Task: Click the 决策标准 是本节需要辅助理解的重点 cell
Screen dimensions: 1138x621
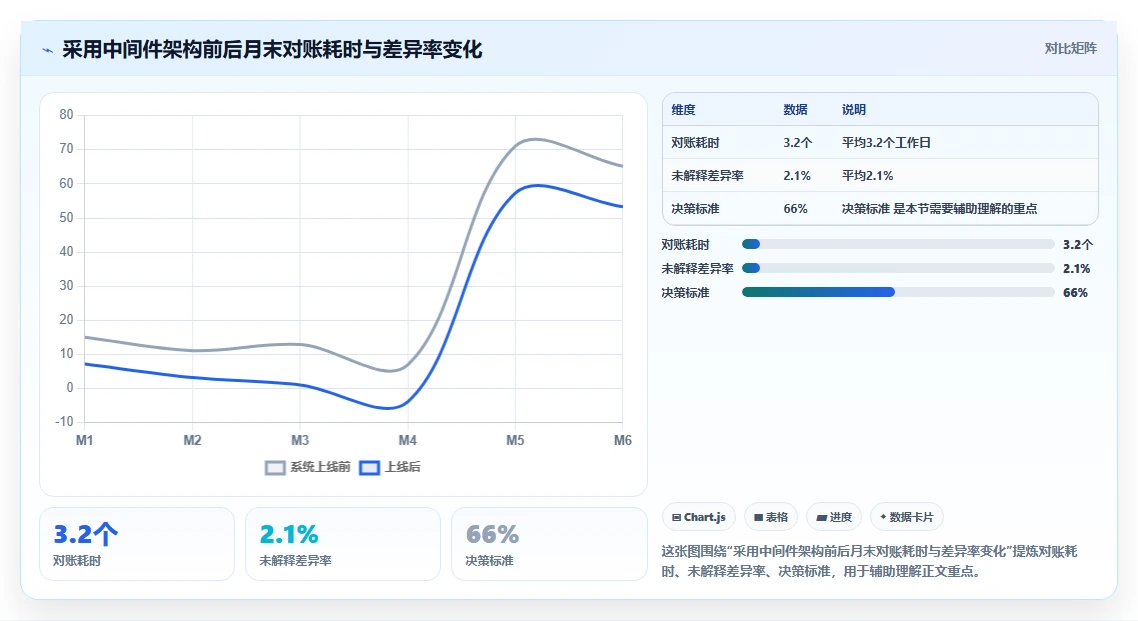Action: [939, 209]
